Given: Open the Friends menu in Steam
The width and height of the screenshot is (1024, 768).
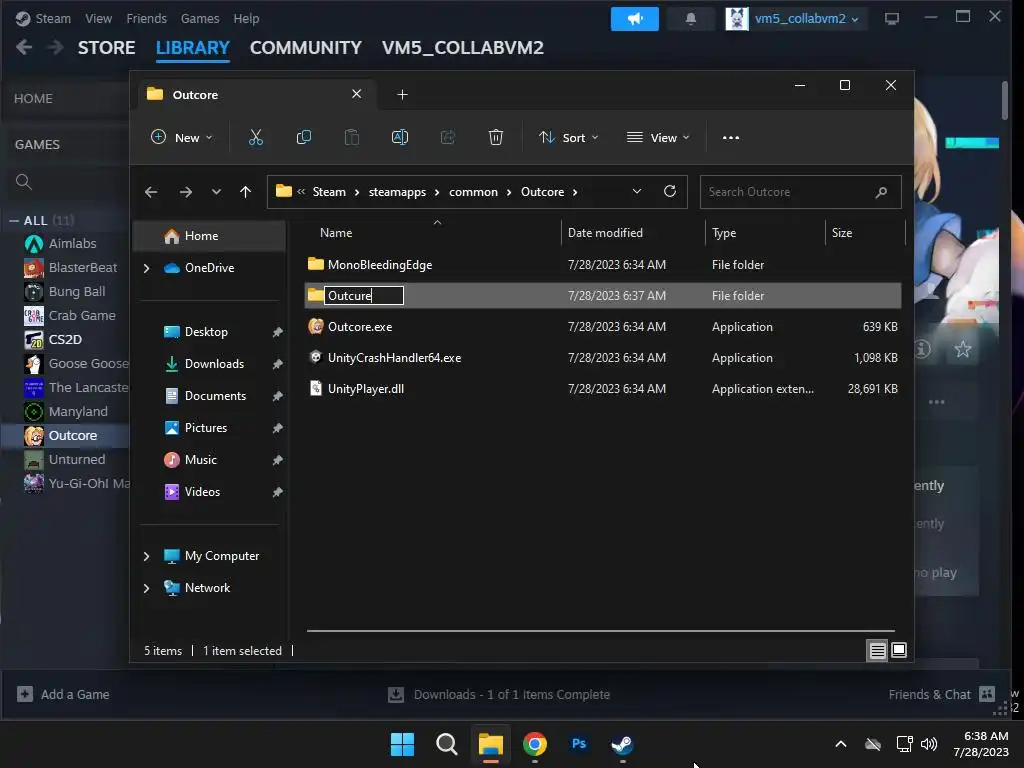Looking at the screenshot, I should (146, 18).
